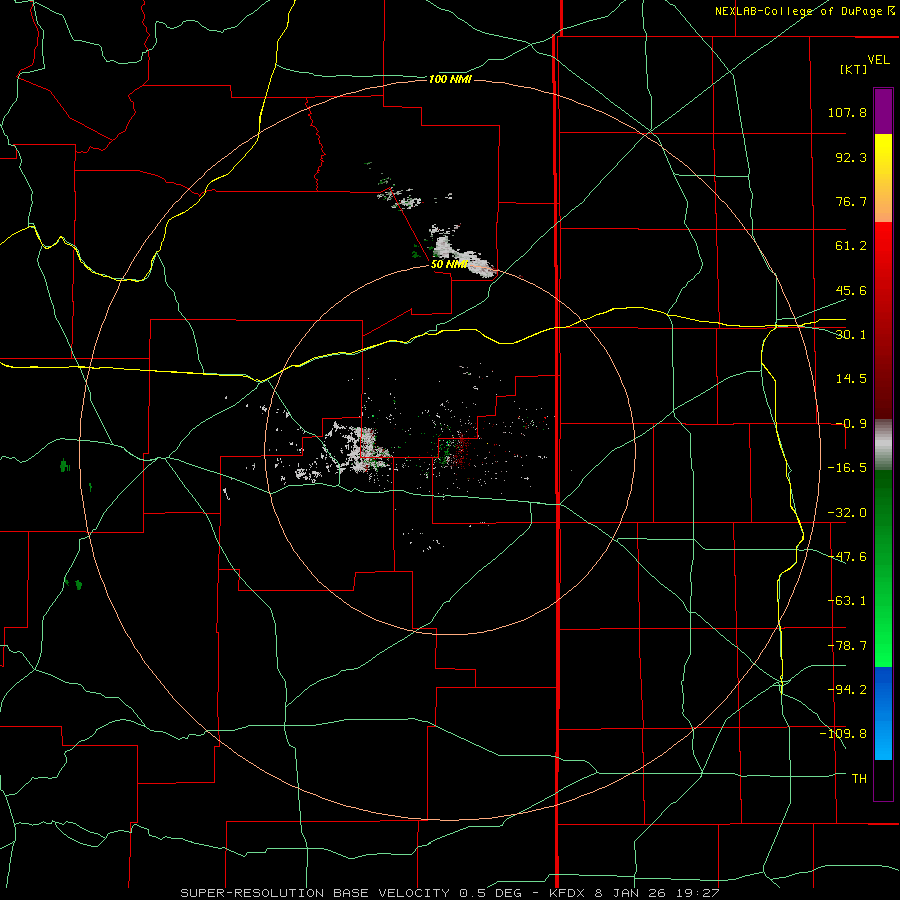Click the -47.6 velocity scale value
Image resolution: width=900 pixels, height=900 pixels.
[x=847, y=557]
